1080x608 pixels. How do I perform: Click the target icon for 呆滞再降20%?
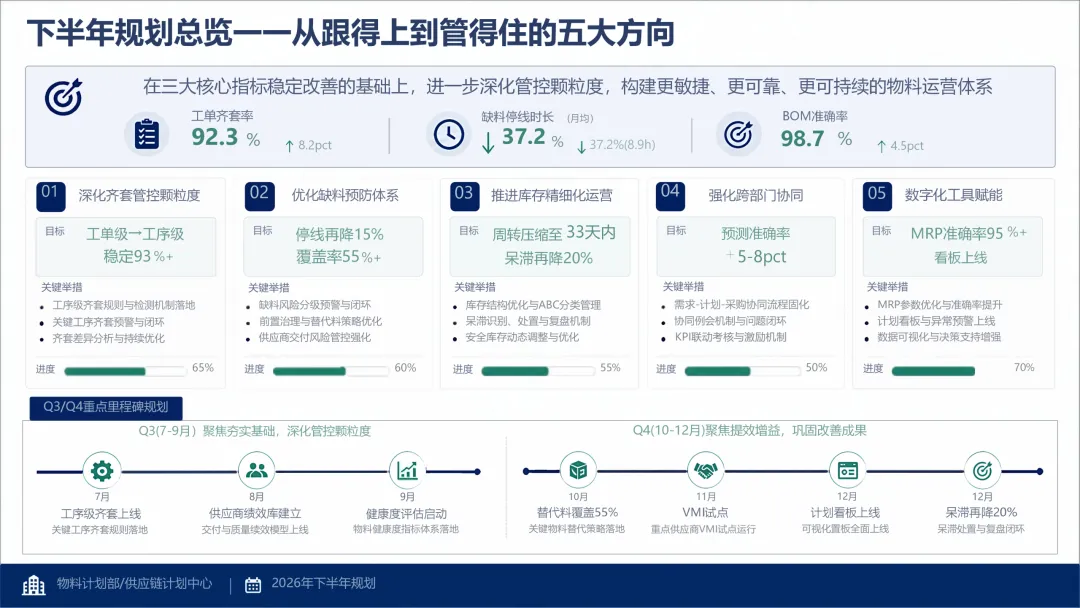coord(982,470)
